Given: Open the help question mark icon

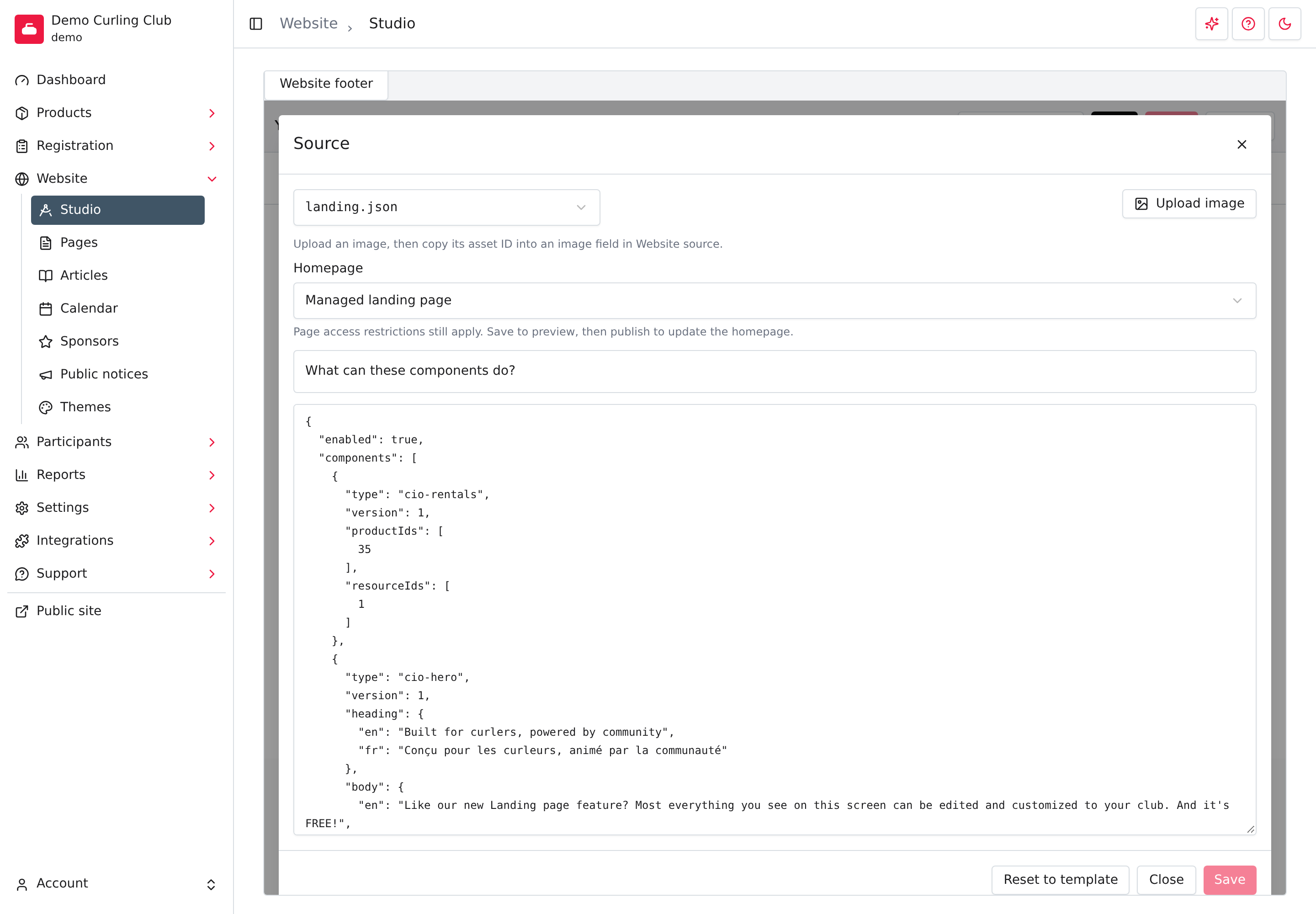Looking at the screenshot, I should [1248, 23].
